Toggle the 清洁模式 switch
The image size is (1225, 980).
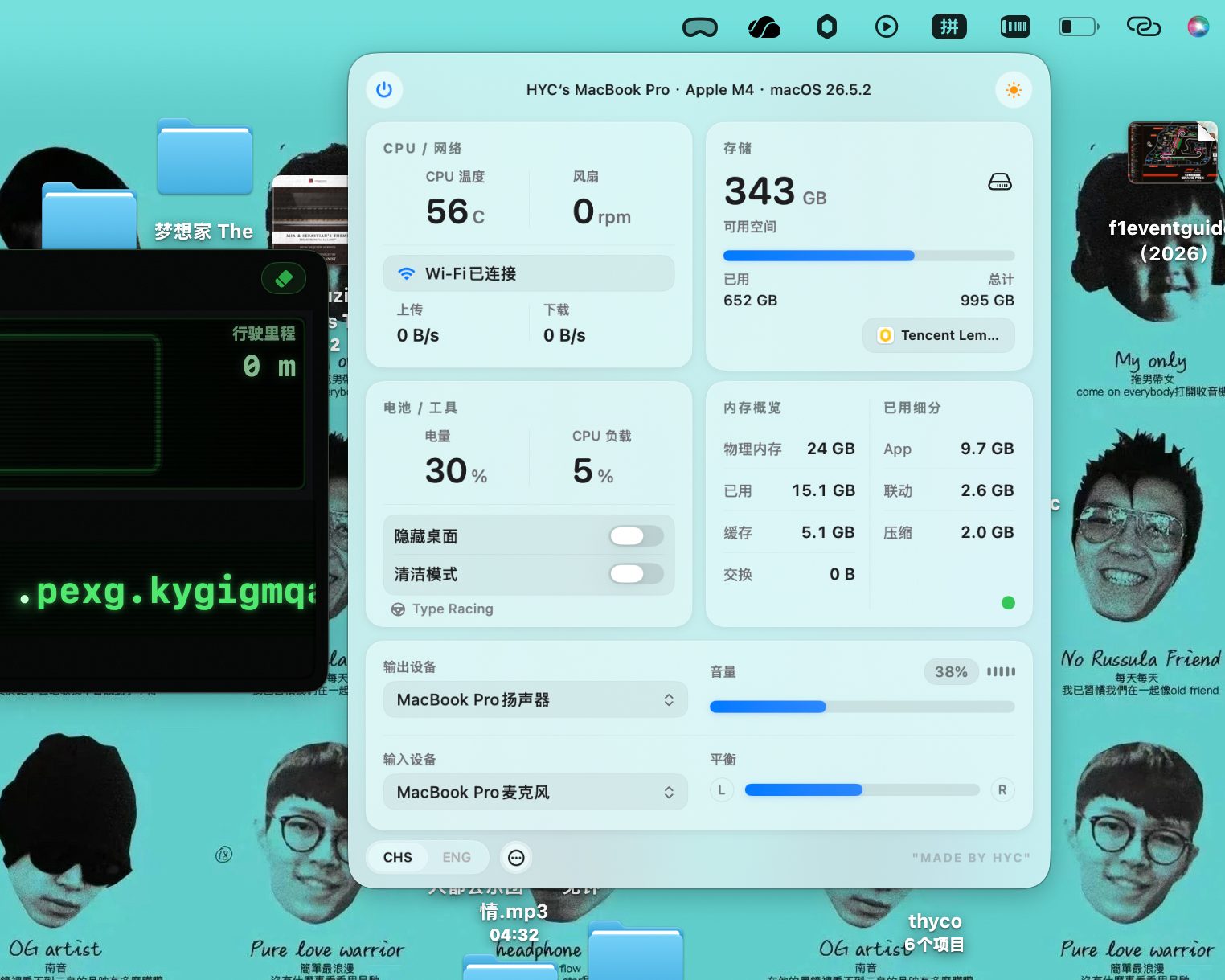tap(637, 574)
